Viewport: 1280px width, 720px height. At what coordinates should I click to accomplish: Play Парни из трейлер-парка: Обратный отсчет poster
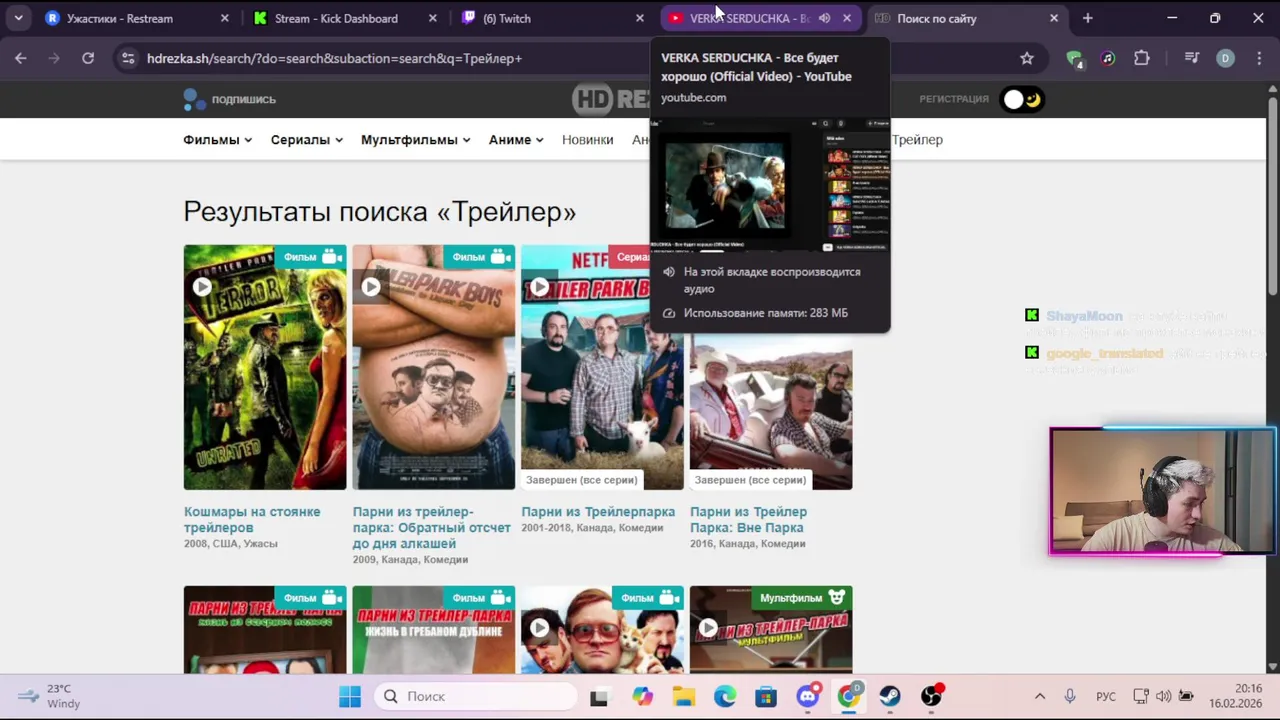point(371,287)
